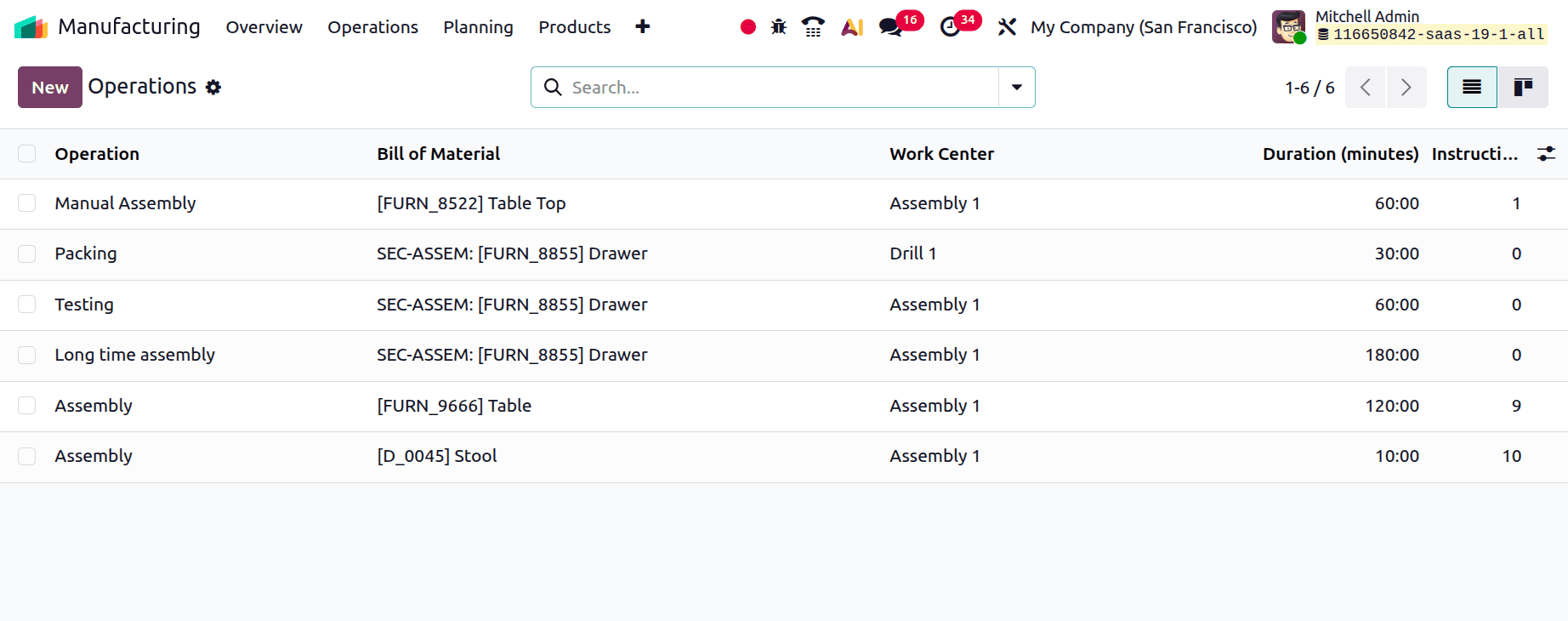
Task: Open the Overview menu
Action: pos(264,27)
